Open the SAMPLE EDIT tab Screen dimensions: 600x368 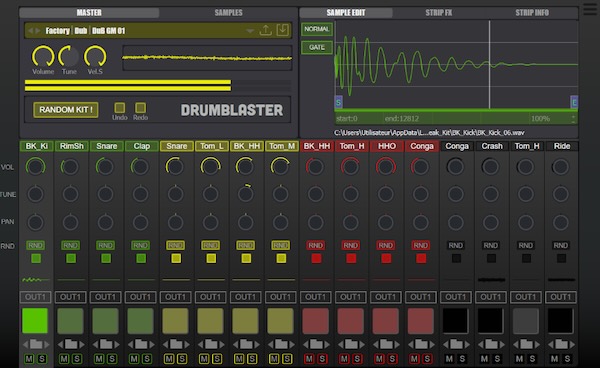coord(346,13)
